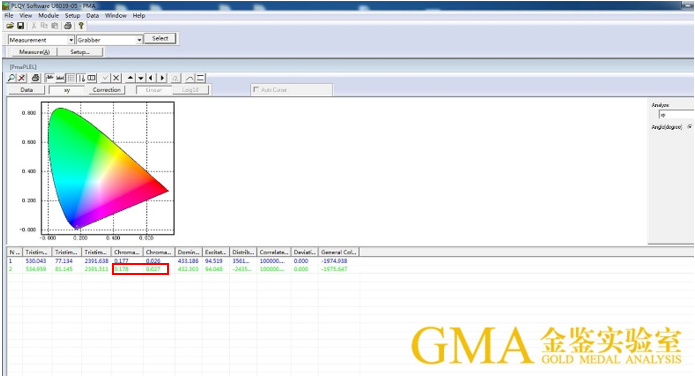Screen dimensions: 695x377
Task: Click the open file folder icon
Action: point(10,26)
